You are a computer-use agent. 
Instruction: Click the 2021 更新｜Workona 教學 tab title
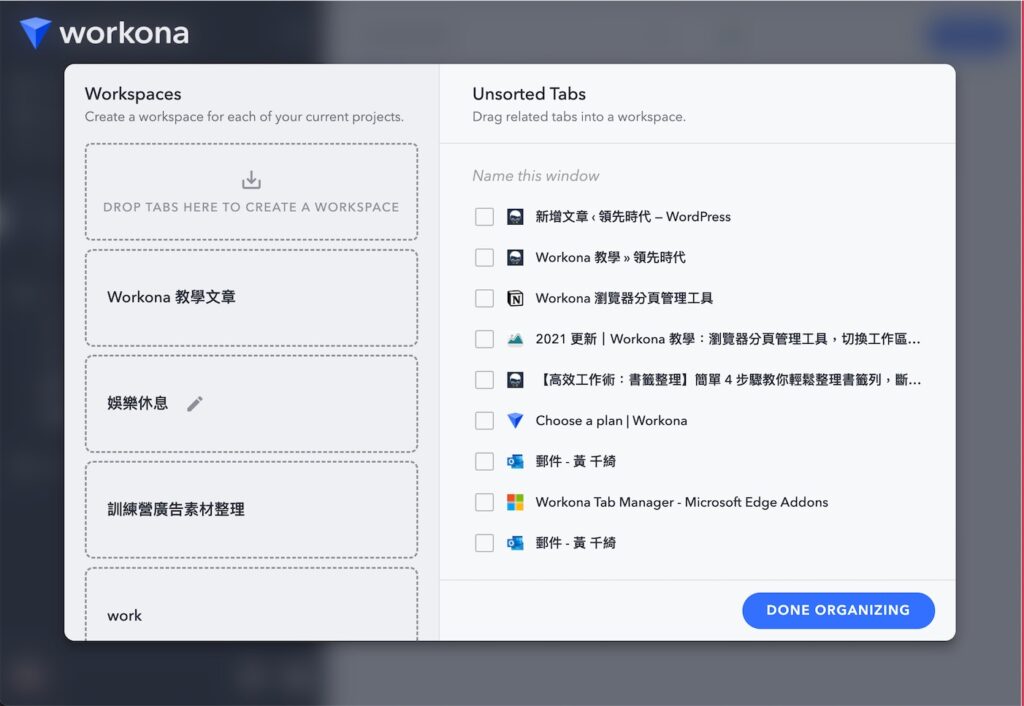tap(728, 339)
